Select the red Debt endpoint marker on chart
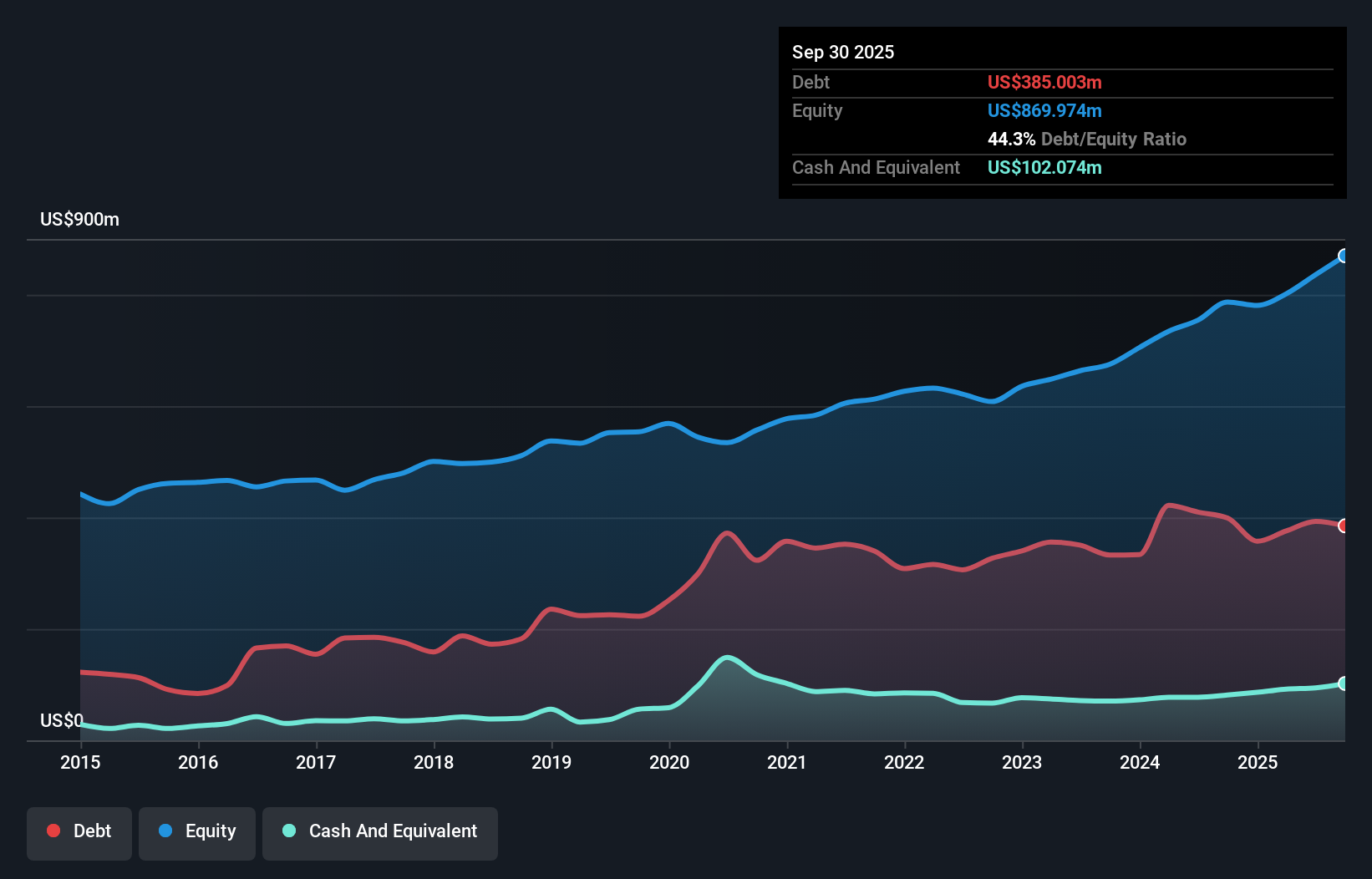Screen dimensions: 1372x879 click(x=1343, y=526)
